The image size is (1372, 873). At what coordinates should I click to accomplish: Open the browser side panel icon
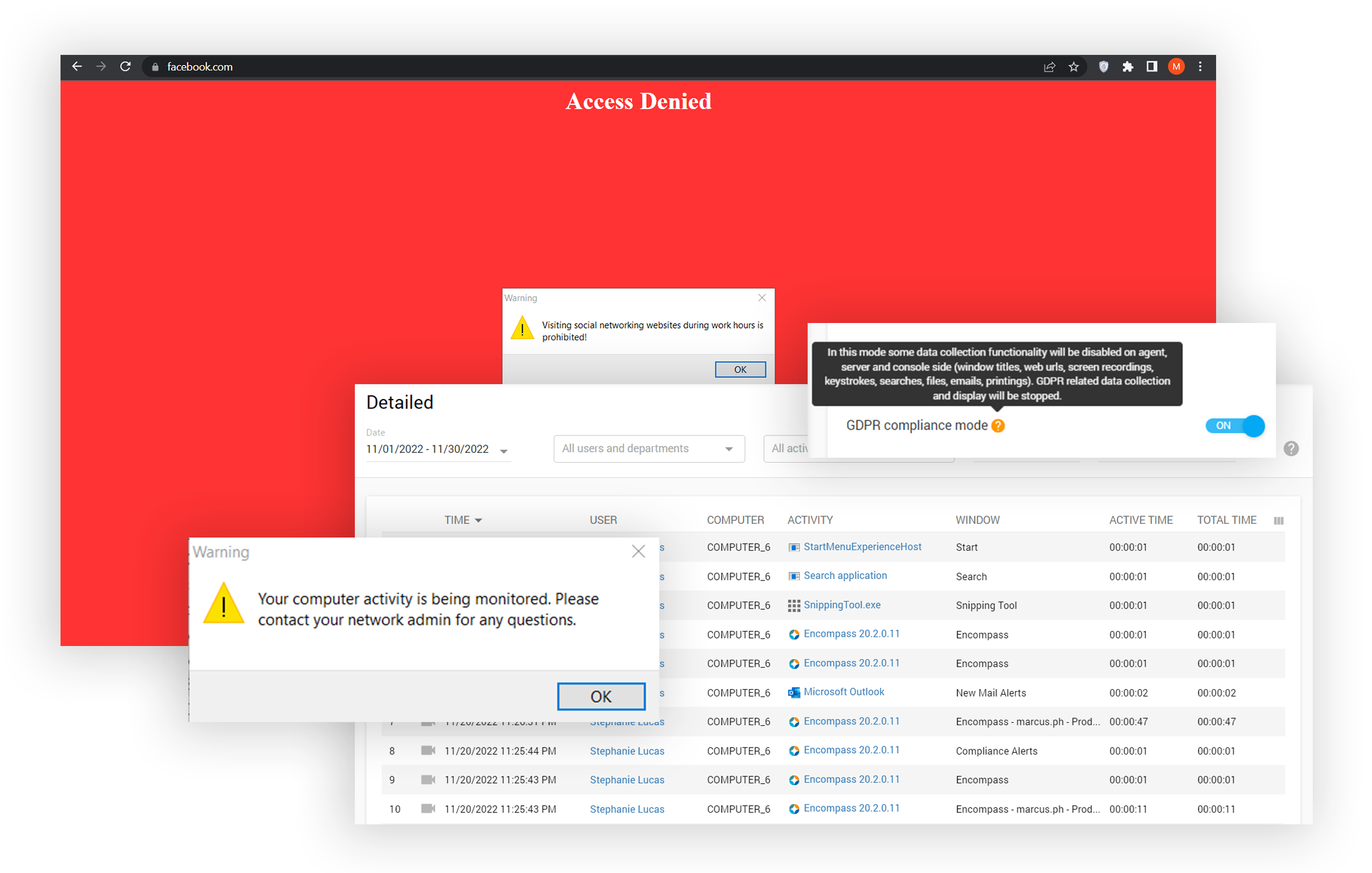[x=1151, y=67]
